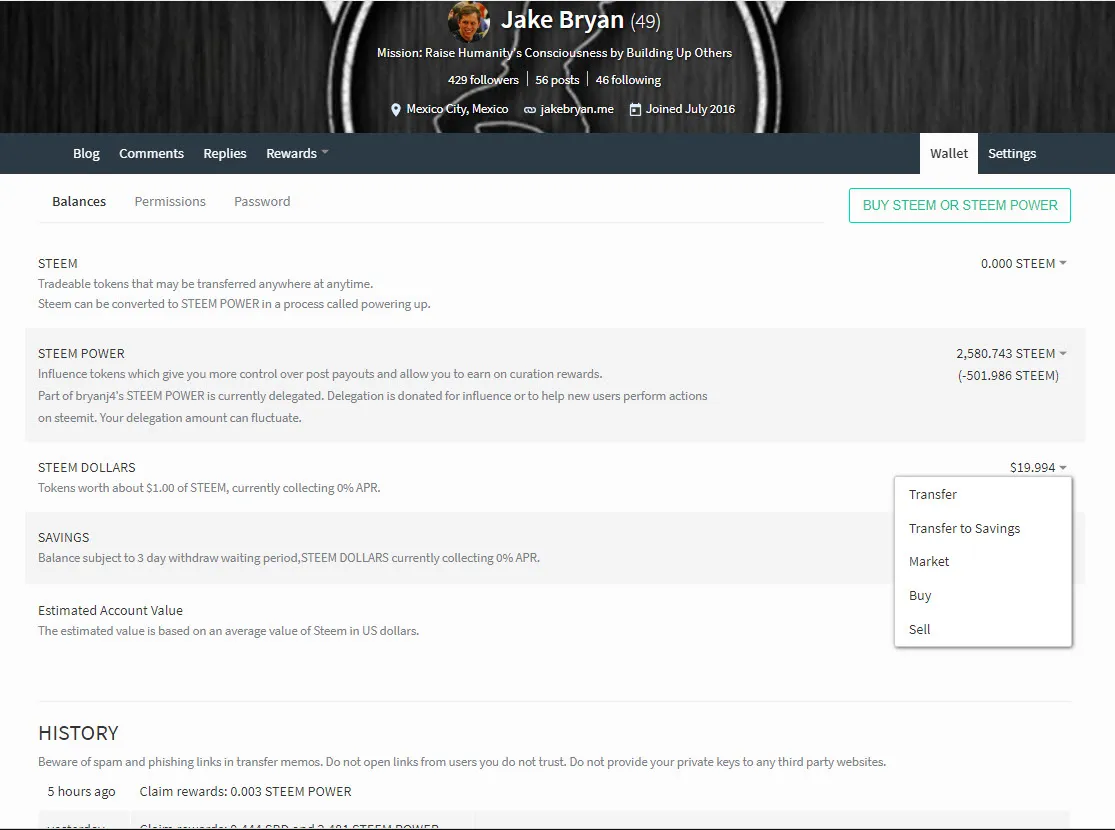Image resolution: width=1115 pixels, height=830 pixels.
Task: Click the Mexico City, Mexico location text
Action: 457,109
